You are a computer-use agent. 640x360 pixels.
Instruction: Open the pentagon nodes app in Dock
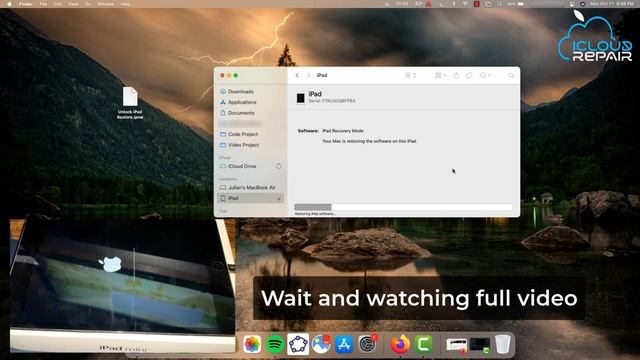(298, 344)
